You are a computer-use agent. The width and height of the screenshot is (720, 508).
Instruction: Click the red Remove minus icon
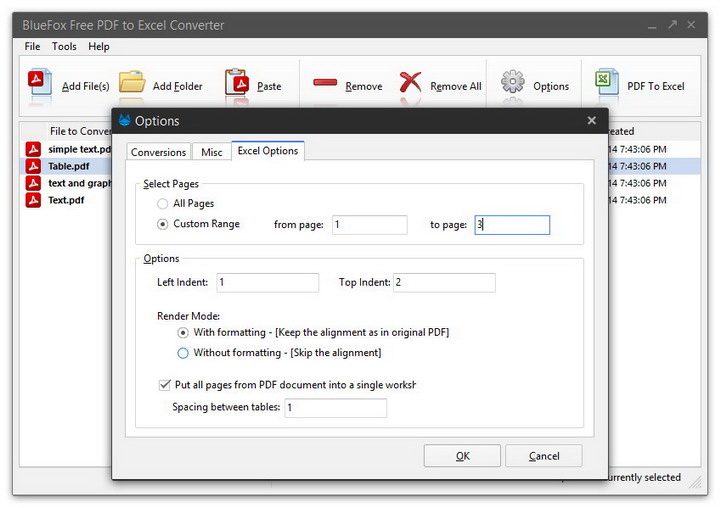click(x=325, y=83)
